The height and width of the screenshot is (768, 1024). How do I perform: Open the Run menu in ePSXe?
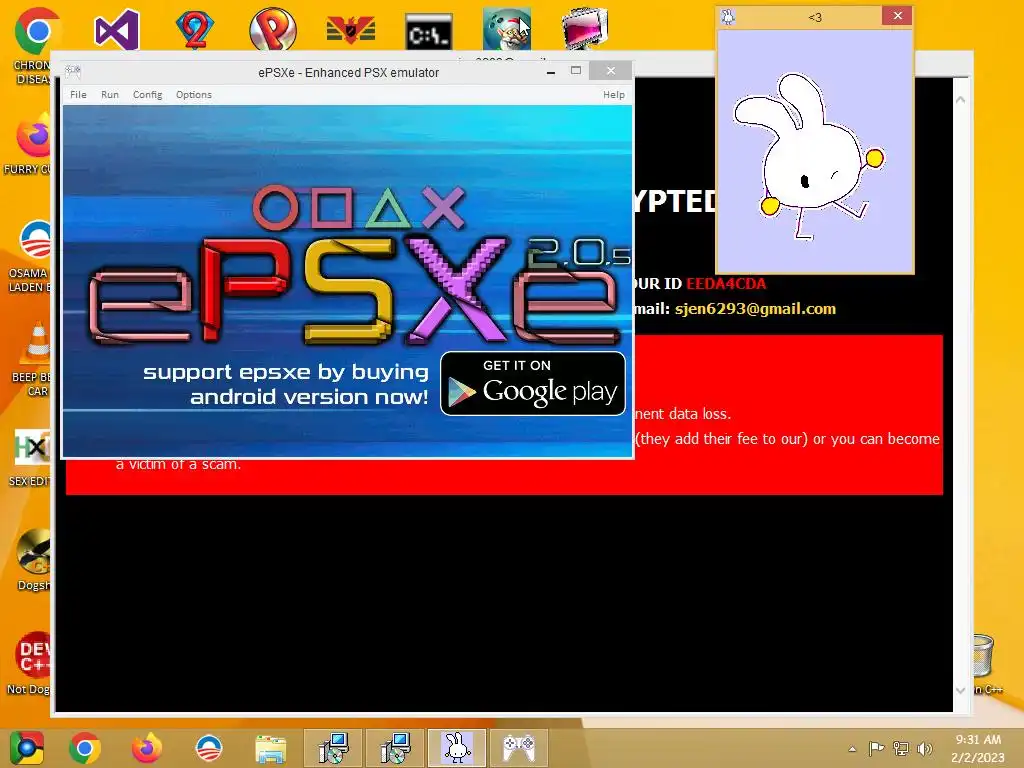pos(110,95)
